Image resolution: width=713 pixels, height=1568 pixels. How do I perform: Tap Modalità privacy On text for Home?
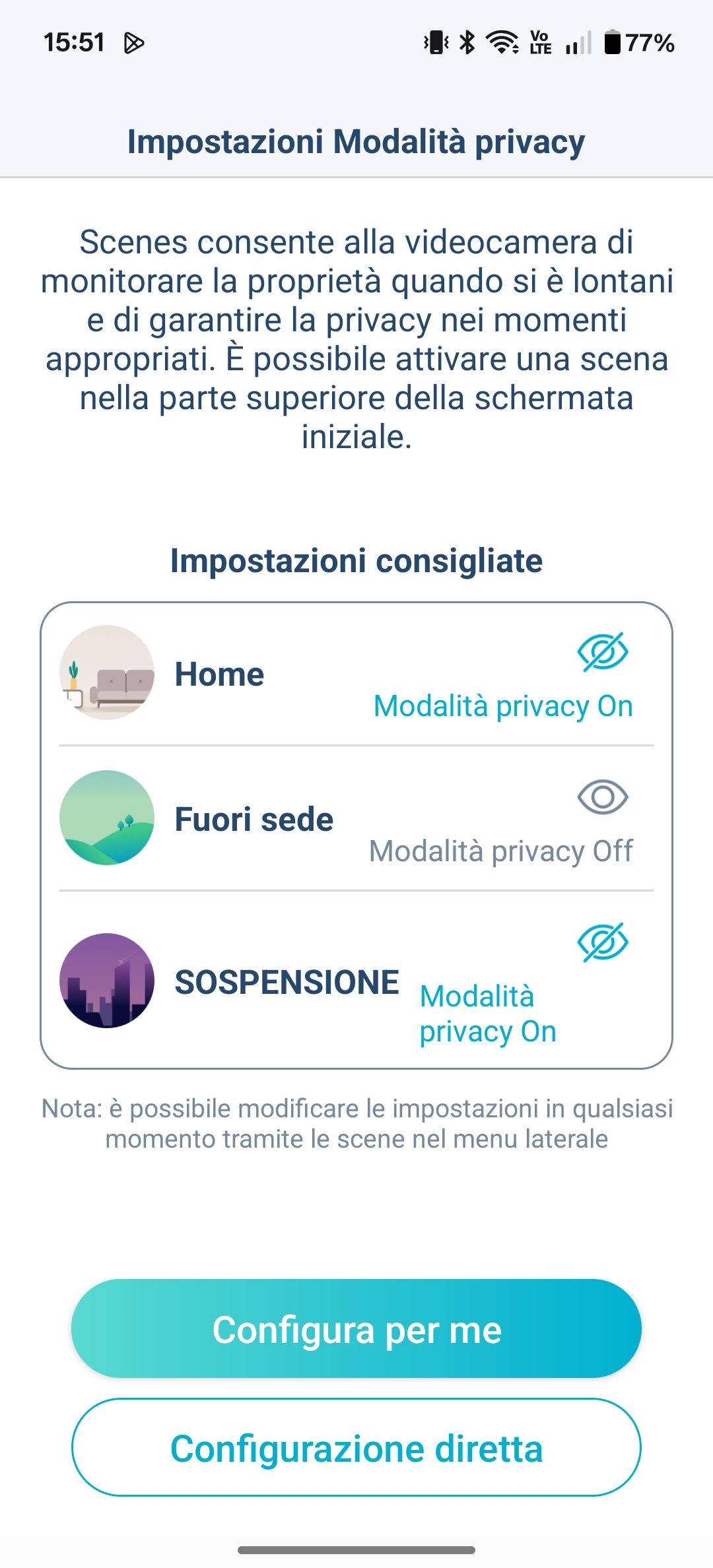click(x=503, y=706)
